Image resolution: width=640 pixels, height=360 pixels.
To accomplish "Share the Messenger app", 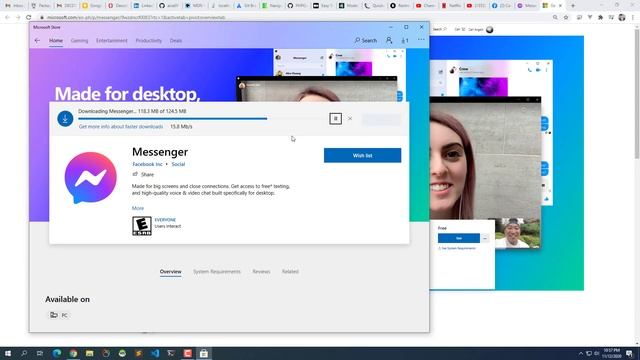I will click(143, 174).
